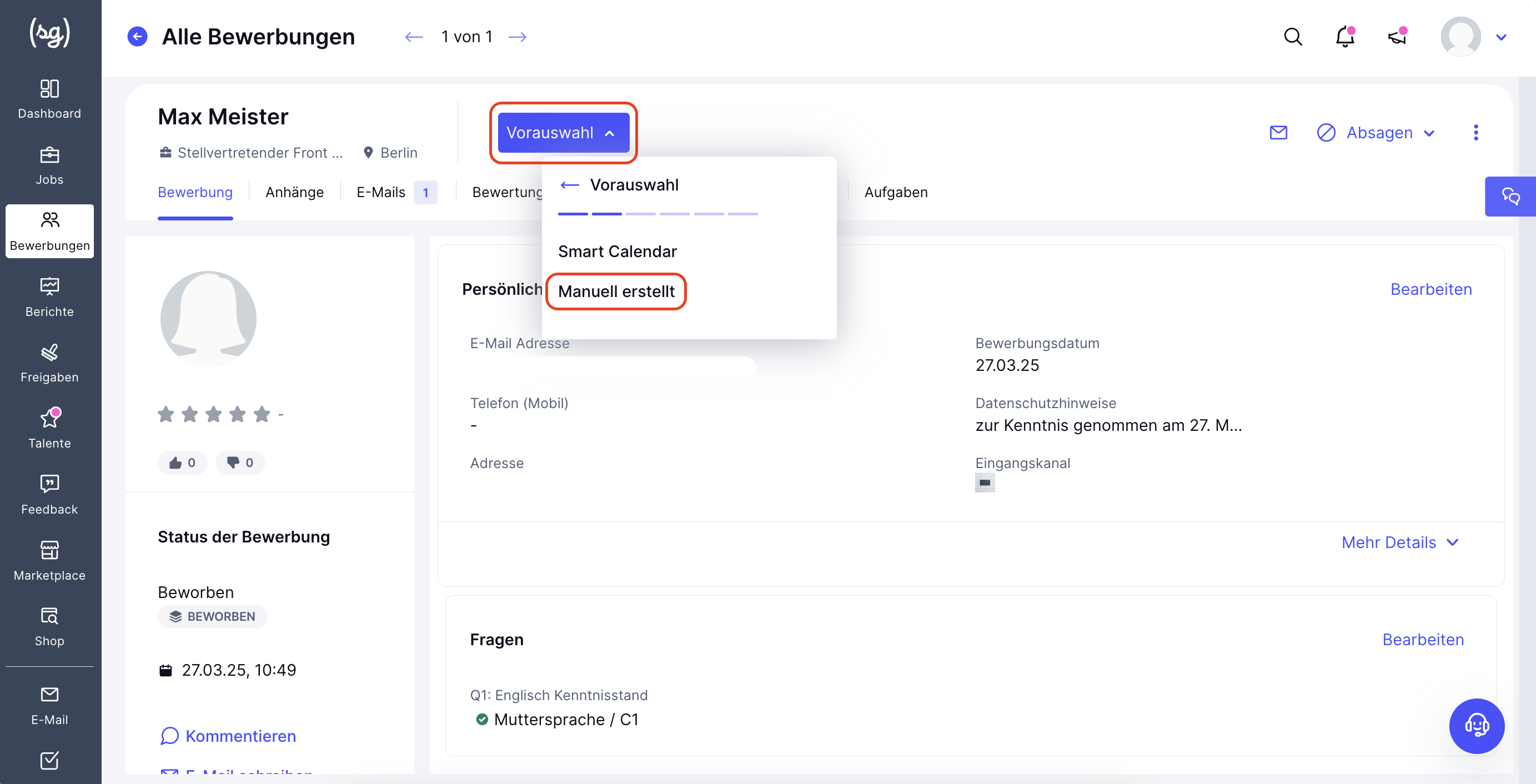The image size is (1536, 784).
Task: Click the Stellvertretender Front job title
Action: (x=260, y=153)
